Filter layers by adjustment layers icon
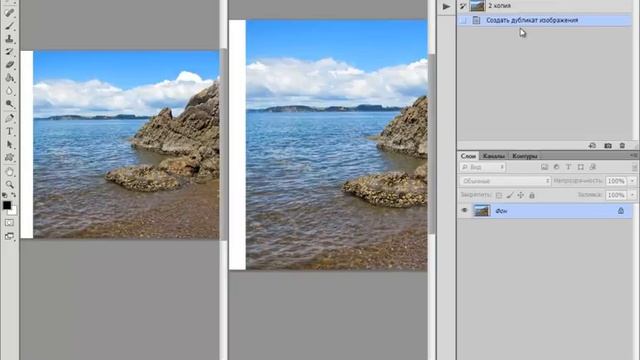Screen dimensions: 640x360 pos(556,167)
